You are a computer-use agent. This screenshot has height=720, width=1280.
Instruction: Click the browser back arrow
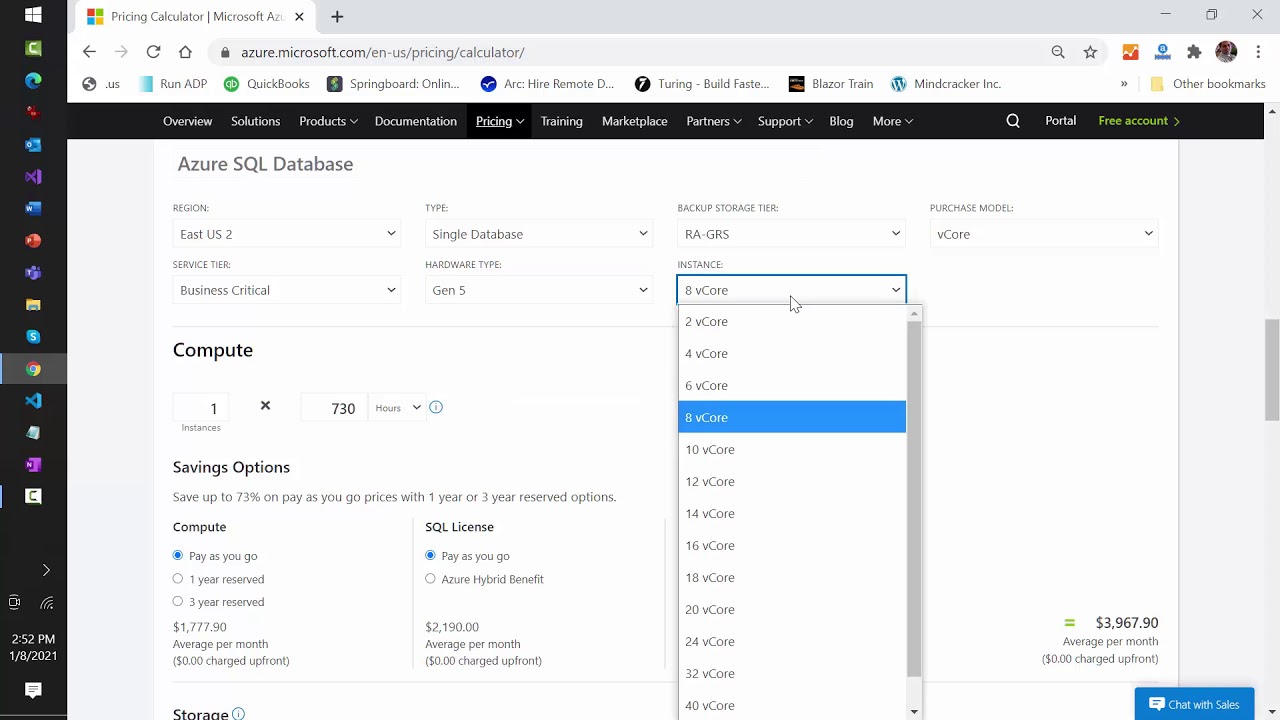pyautogui.click(x=89, y=52)
